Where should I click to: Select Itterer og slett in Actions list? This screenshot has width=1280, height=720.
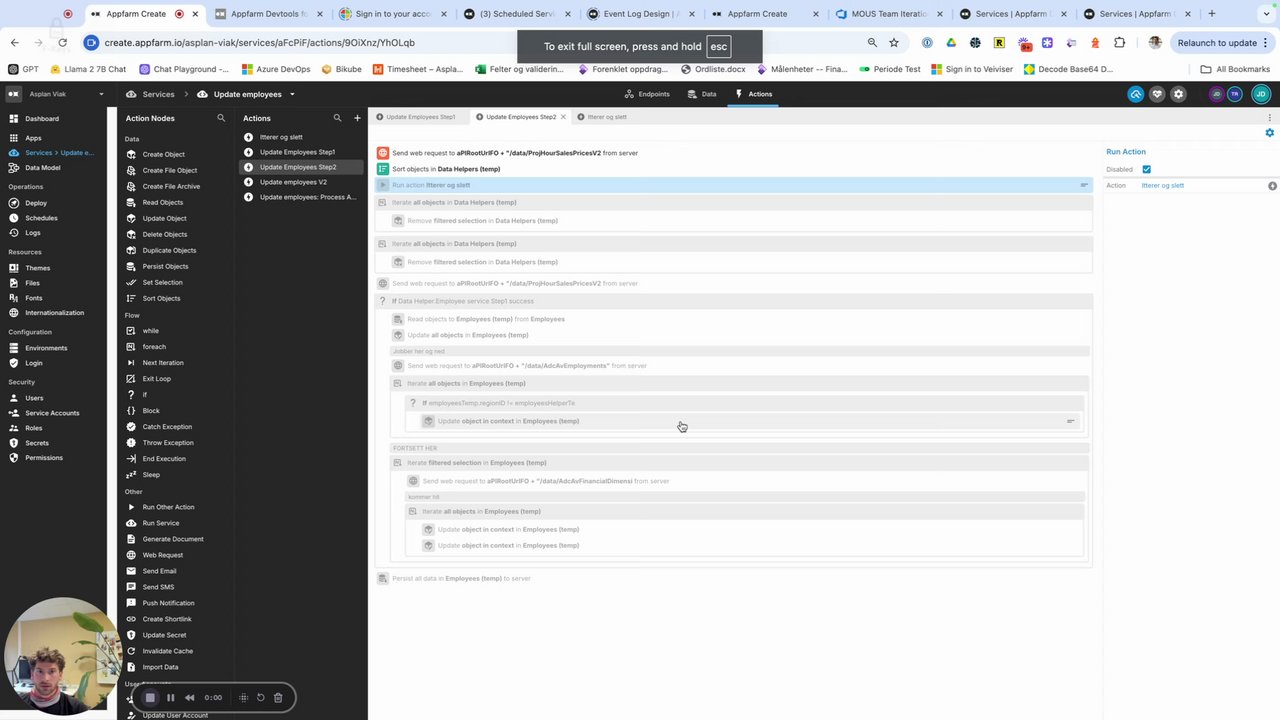pyautogui.click(x=281, y=137)
